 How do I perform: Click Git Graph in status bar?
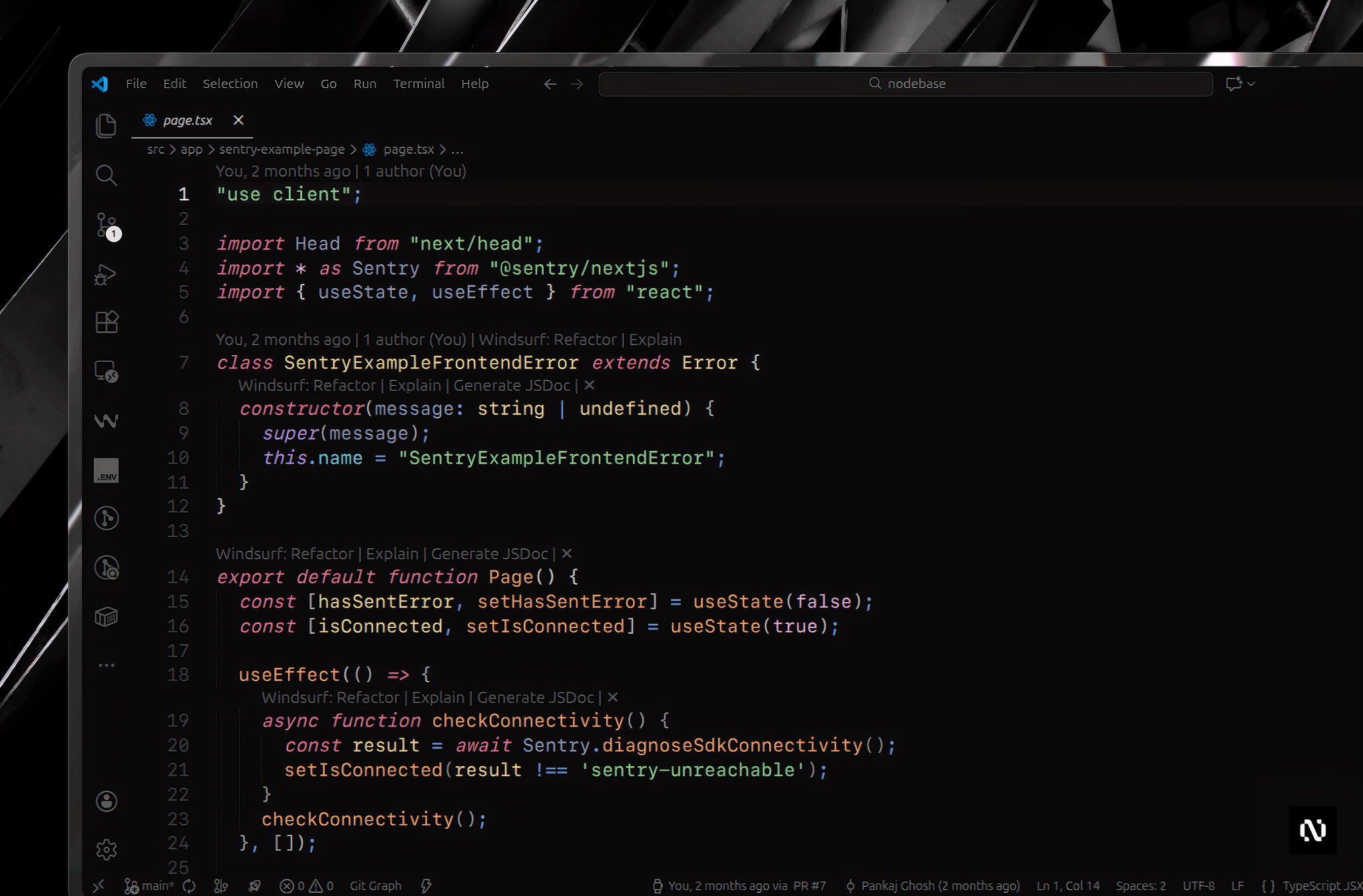coord(375,885)
